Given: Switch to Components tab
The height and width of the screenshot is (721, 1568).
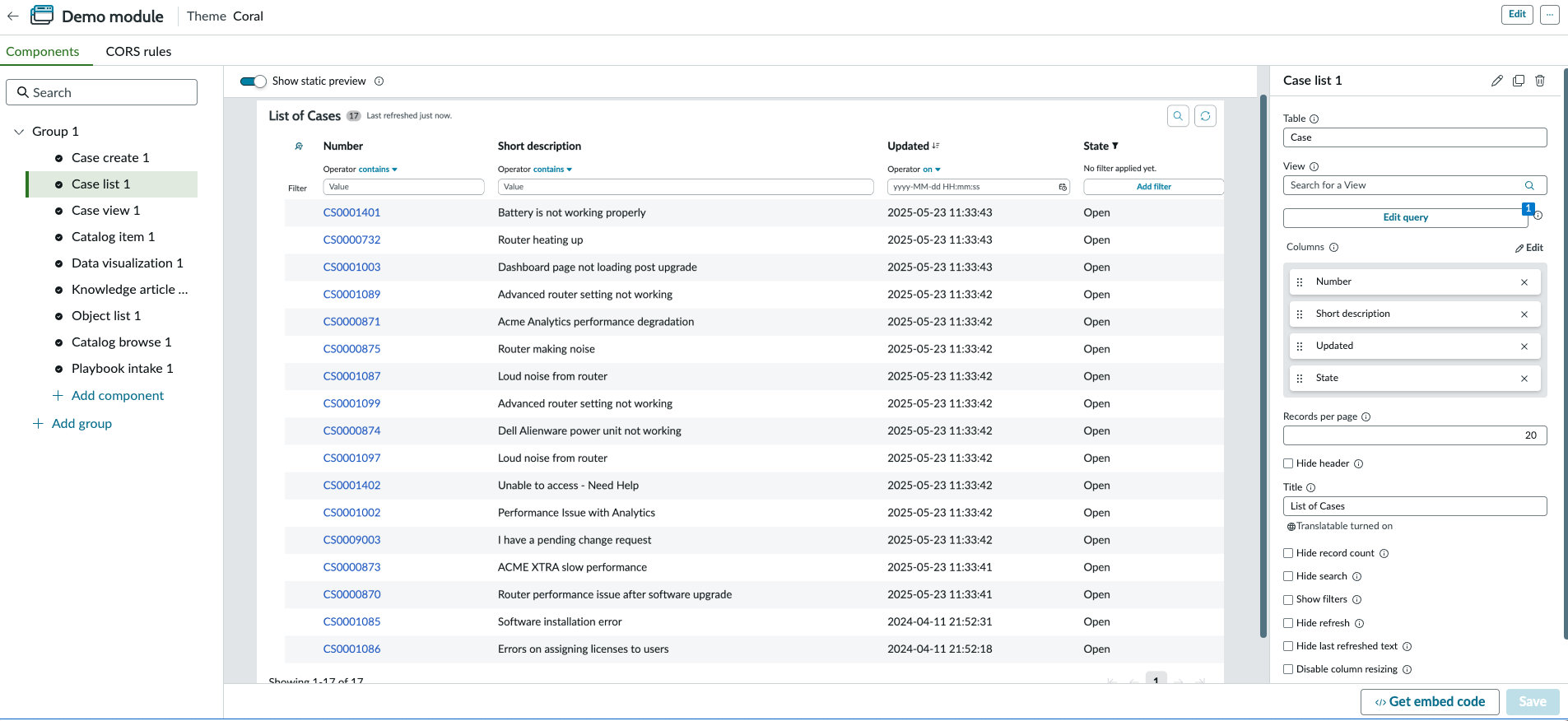Looking at the screenshot, I should 43,51.
